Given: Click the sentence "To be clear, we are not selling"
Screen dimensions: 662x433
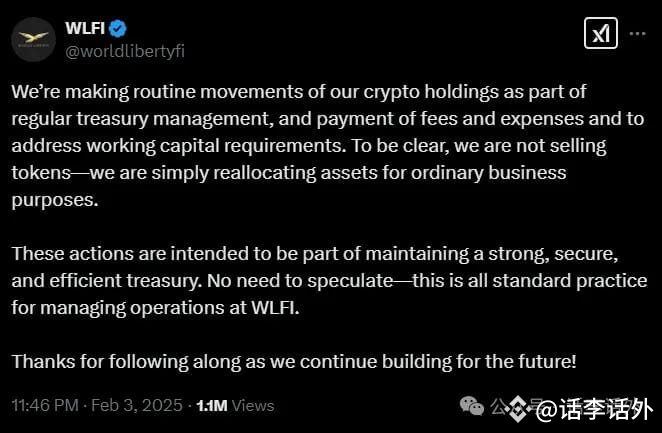Looking at the screenshot, I should 479,146.
